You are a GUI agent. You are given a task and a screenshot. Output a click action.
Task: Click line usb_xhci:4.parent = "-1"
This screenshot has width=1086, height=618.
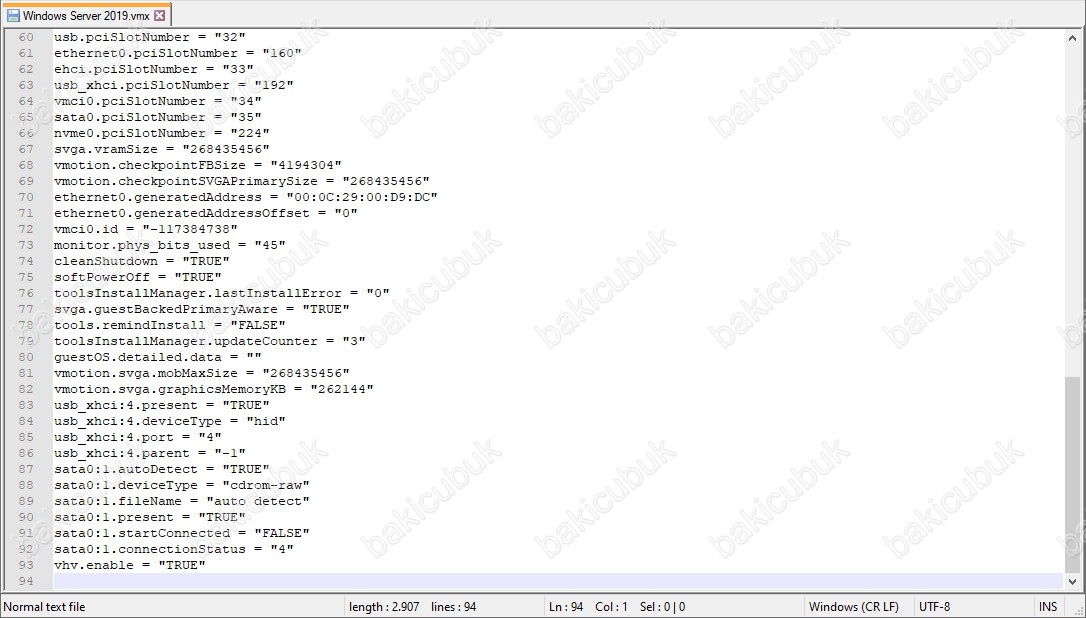150,453
